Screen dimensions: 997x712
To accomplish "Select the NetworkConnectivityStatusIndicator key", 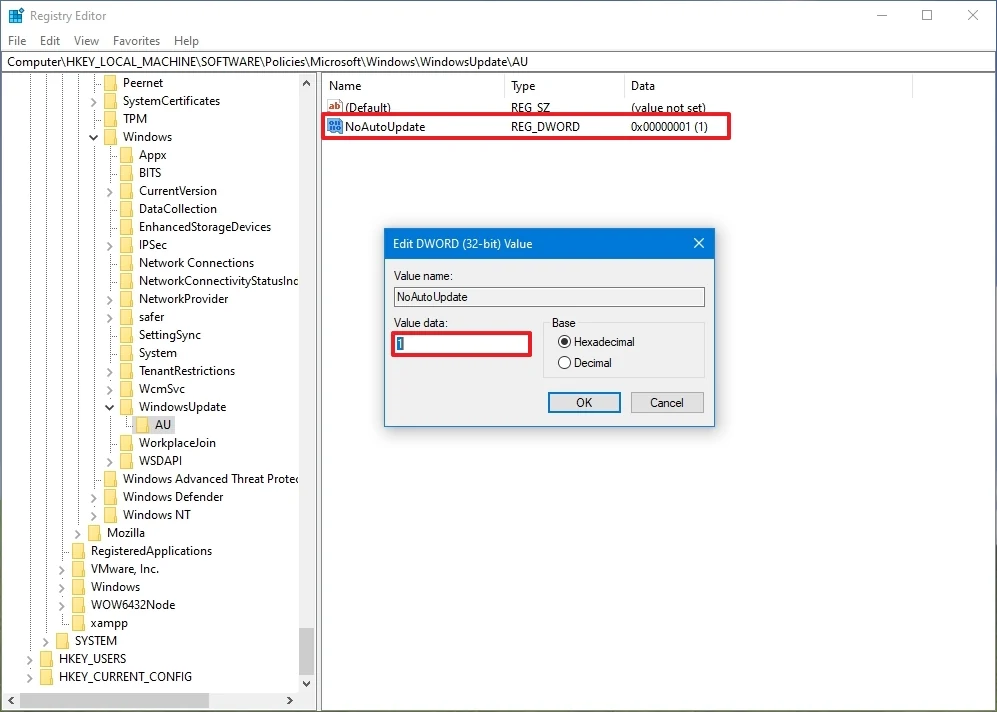I will (x=218, y=281).
